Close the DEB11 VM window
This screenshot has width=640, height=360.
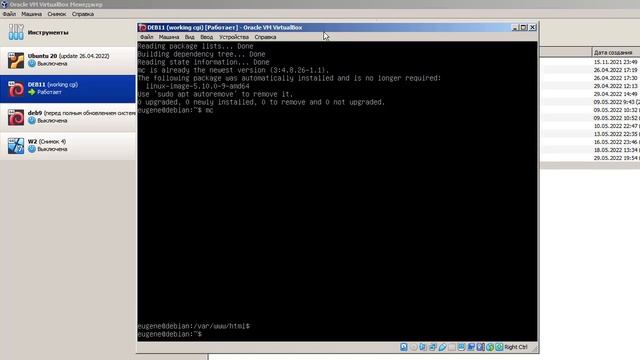tap(533, 27)
